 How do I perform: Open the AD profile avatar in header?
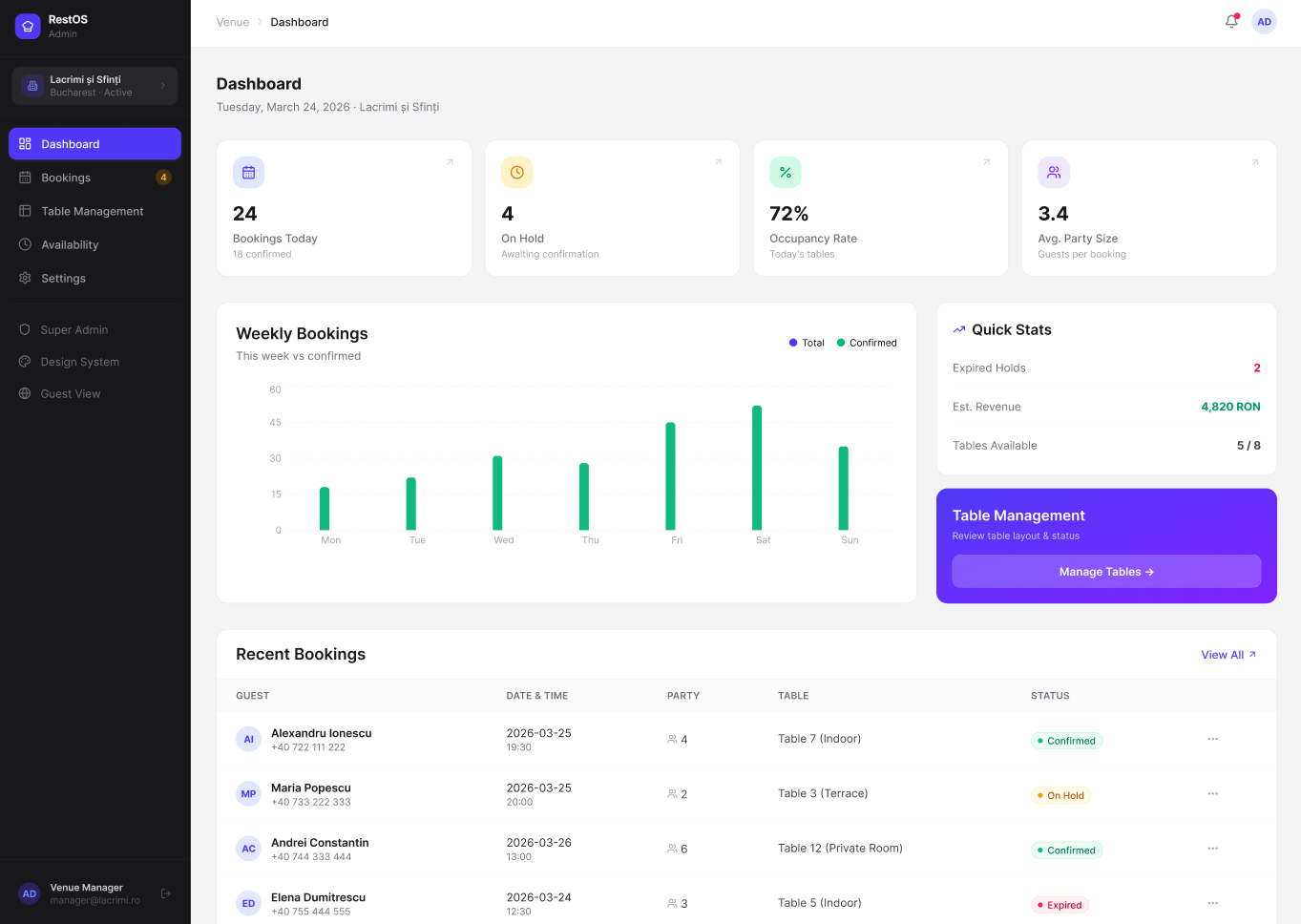[x=1264, y=22]
